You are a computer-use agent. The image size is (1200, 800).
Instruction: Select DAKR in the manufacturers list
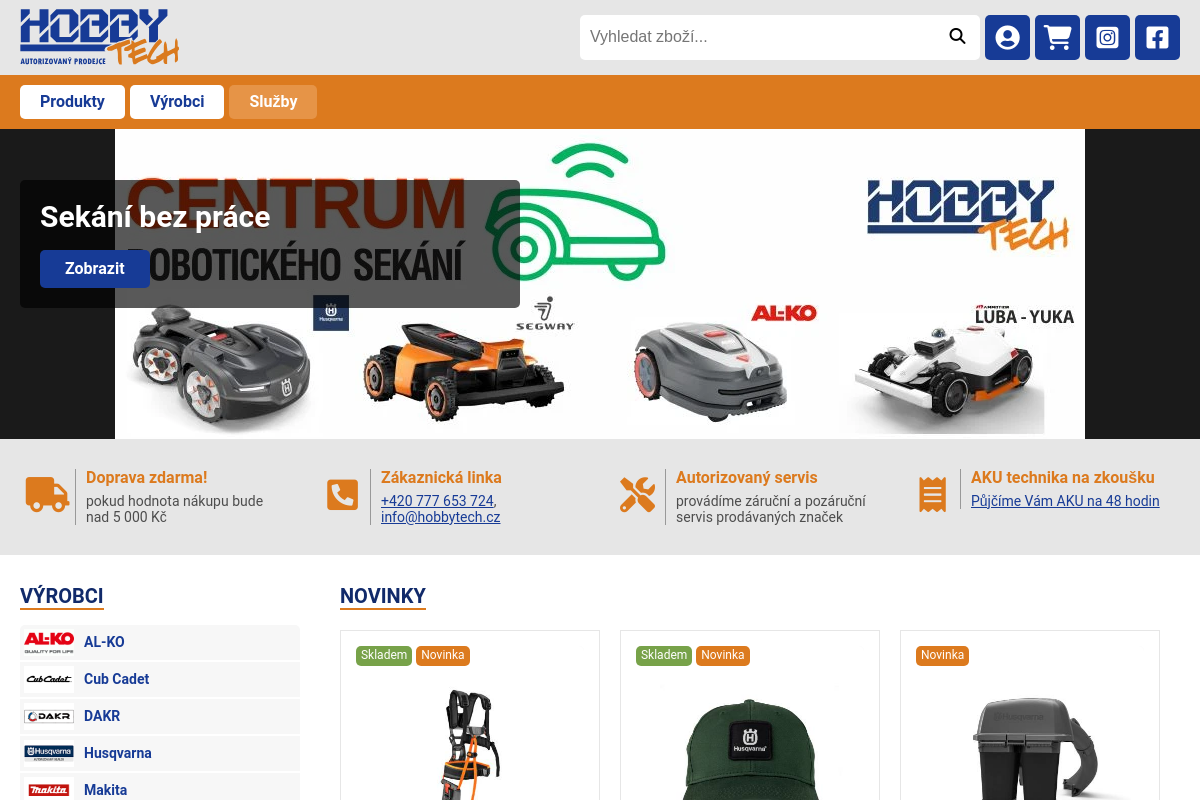[x=160, y=716]
